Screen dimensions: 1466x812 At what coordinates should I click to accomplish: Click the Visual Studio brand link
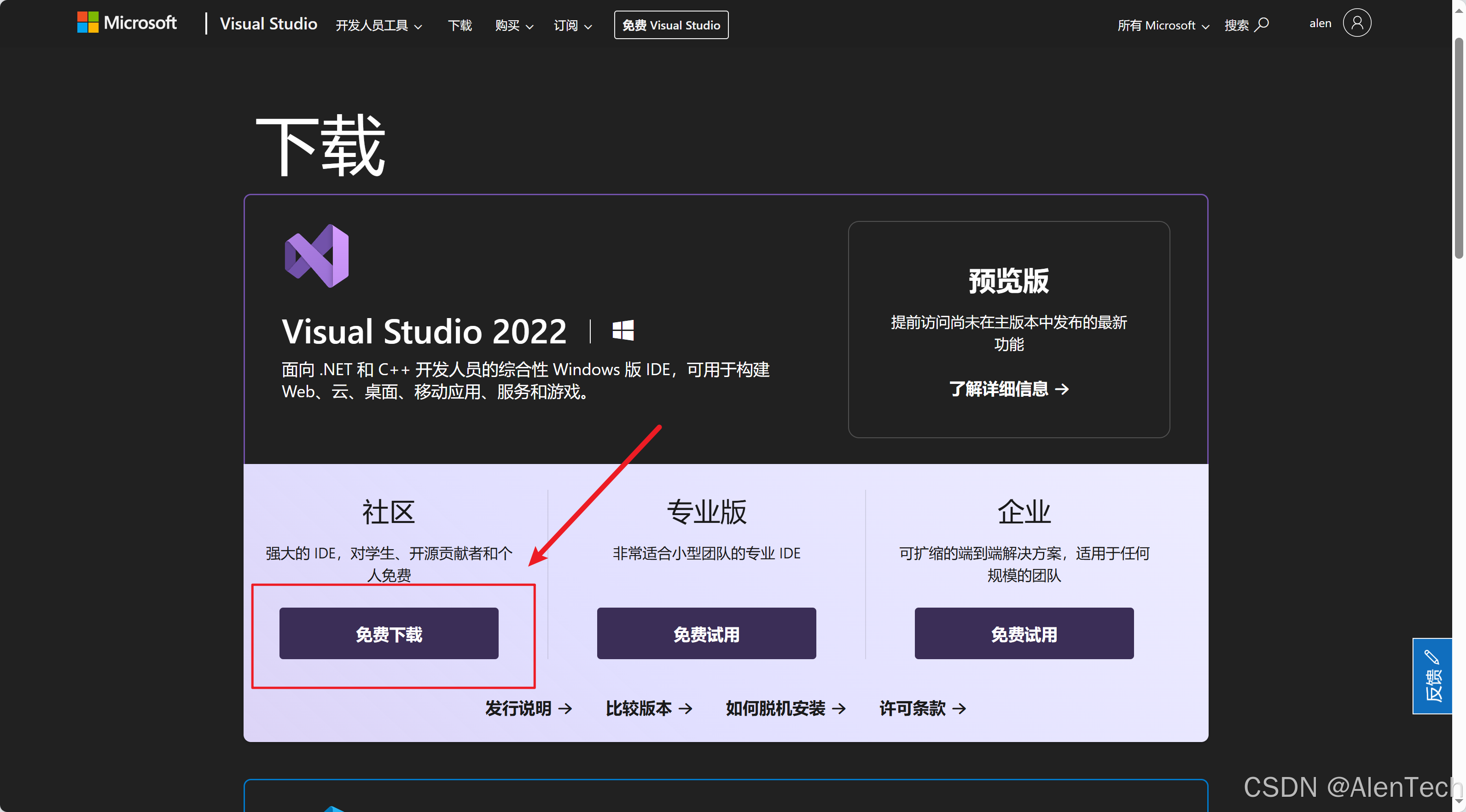pos(268,24)
